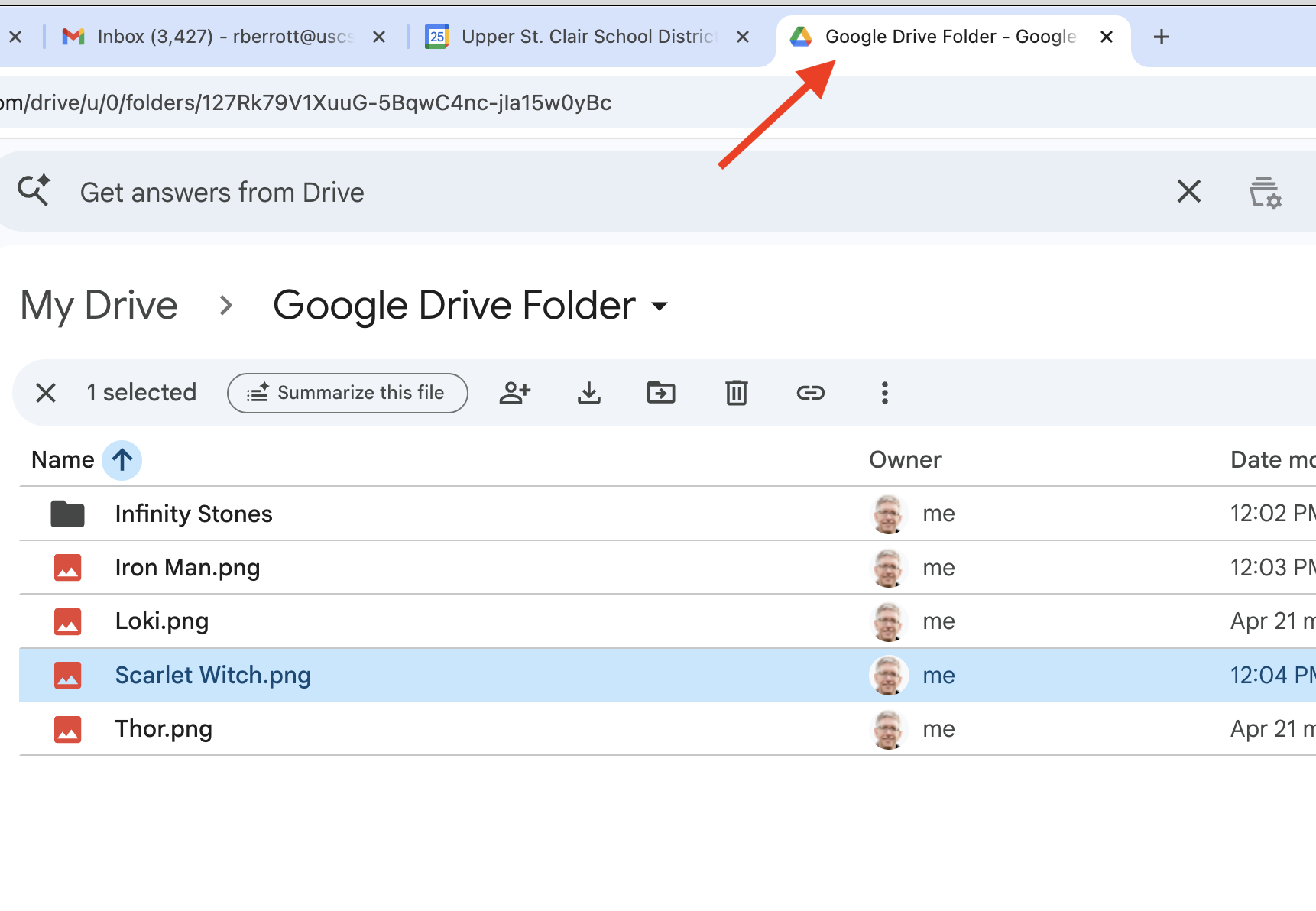Switch to the Gmail Inbox tab
1316x911 pixels.
point(214,37)
